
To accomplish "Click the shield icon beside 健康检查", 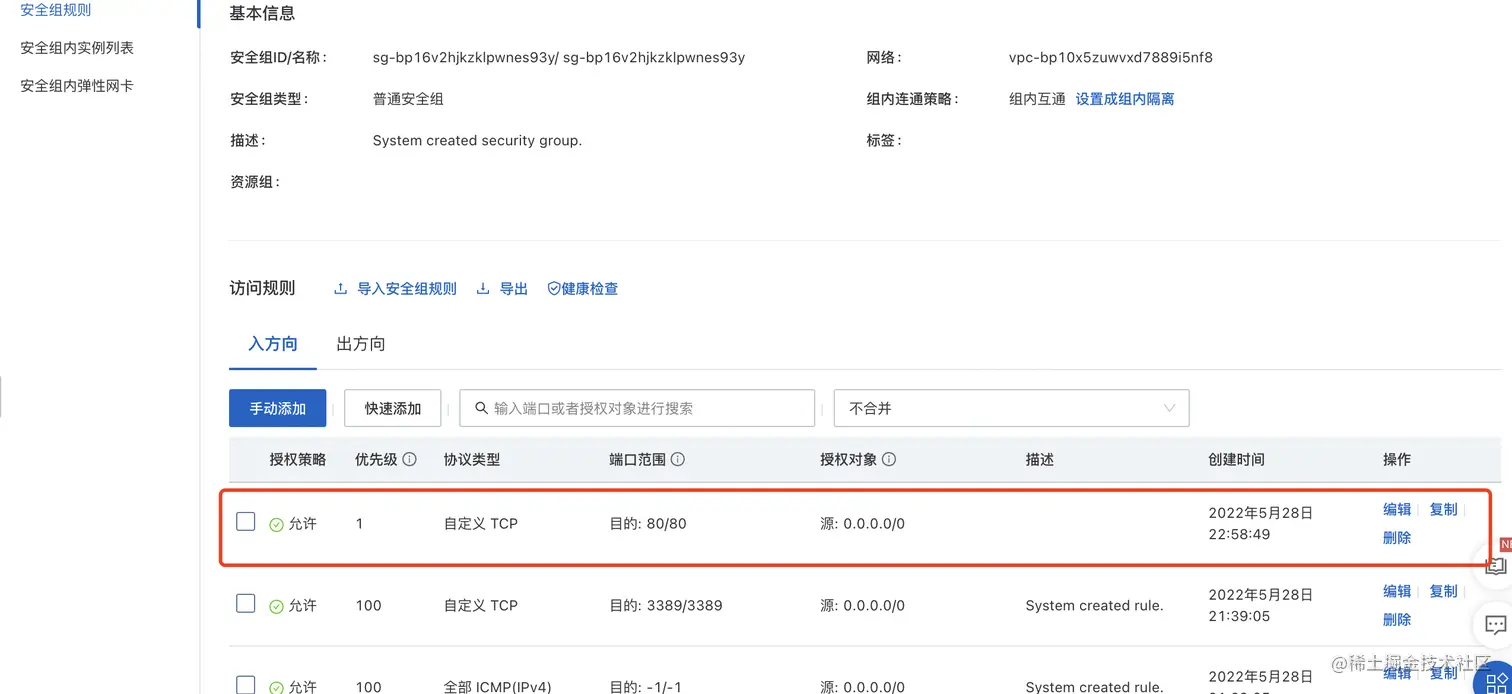I will [x=554, y=289].
